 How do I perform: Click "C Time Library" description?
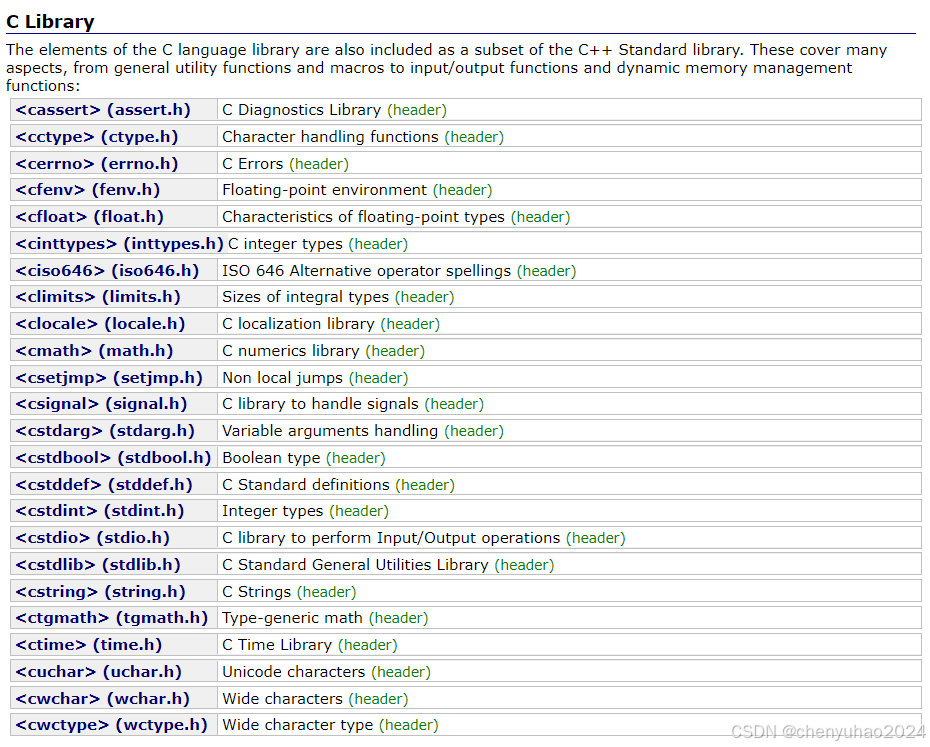(x=277, y=645)
